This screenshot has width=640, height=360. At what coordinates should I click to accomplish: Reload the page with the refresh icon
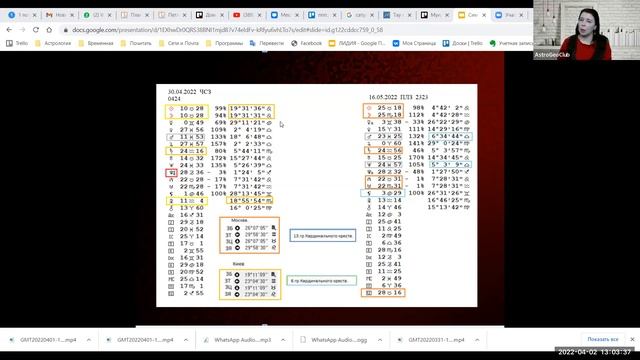(x=36, y=30)
